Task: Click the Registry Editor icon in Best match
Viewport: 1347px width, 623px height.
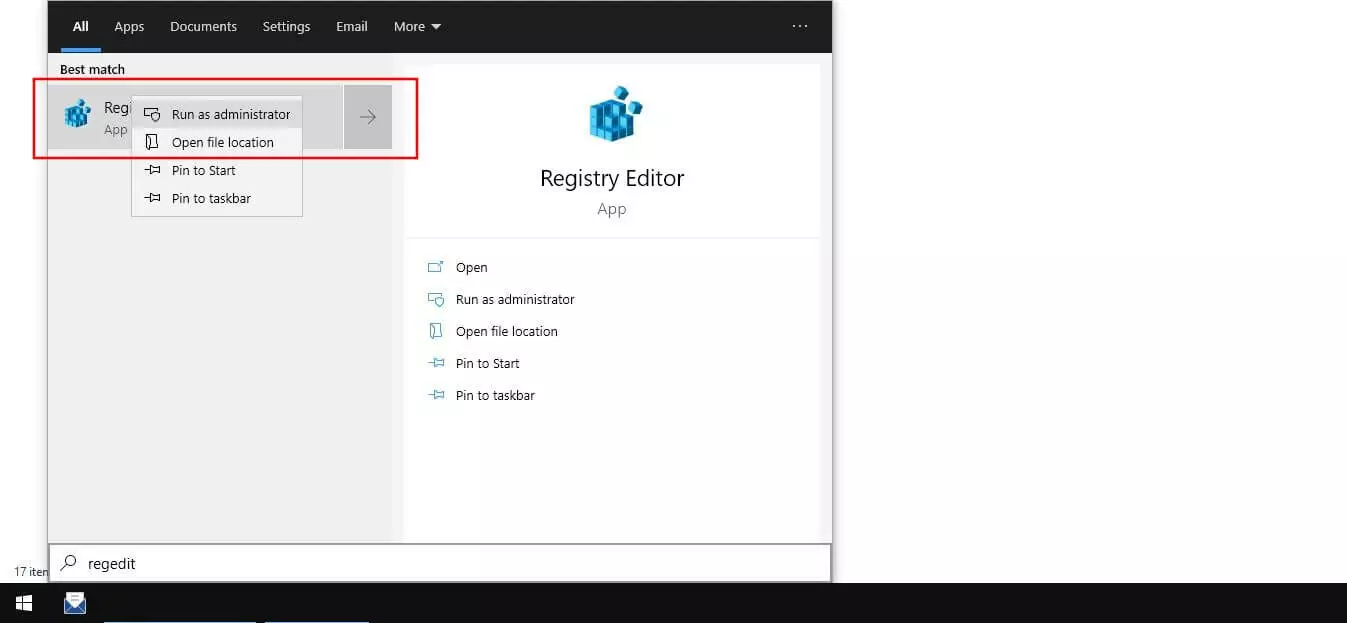Action: coord(77,116)
